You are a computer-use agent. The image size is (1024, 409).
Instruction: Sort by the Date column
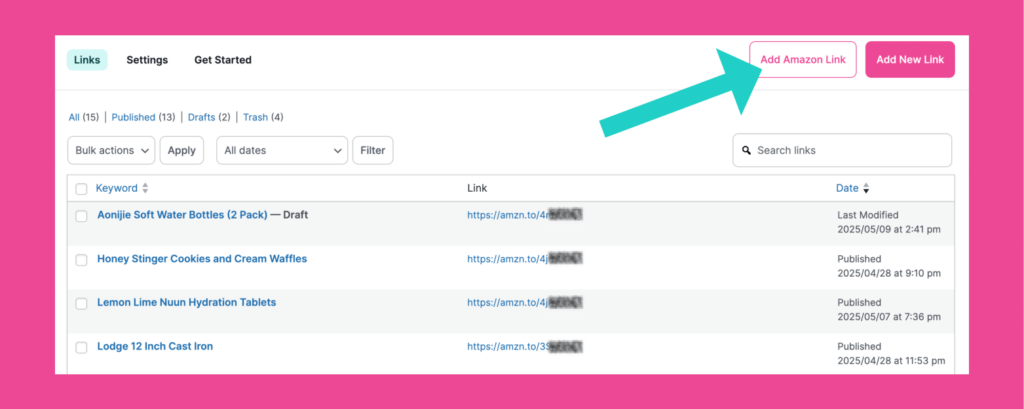click(x=847, y=188)
